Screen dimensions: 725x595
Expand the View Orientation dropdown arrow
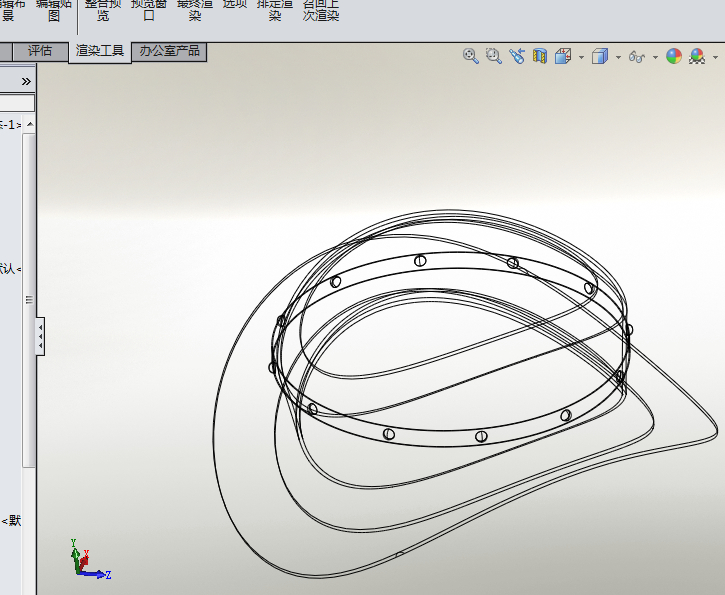(x=581, y=57)
